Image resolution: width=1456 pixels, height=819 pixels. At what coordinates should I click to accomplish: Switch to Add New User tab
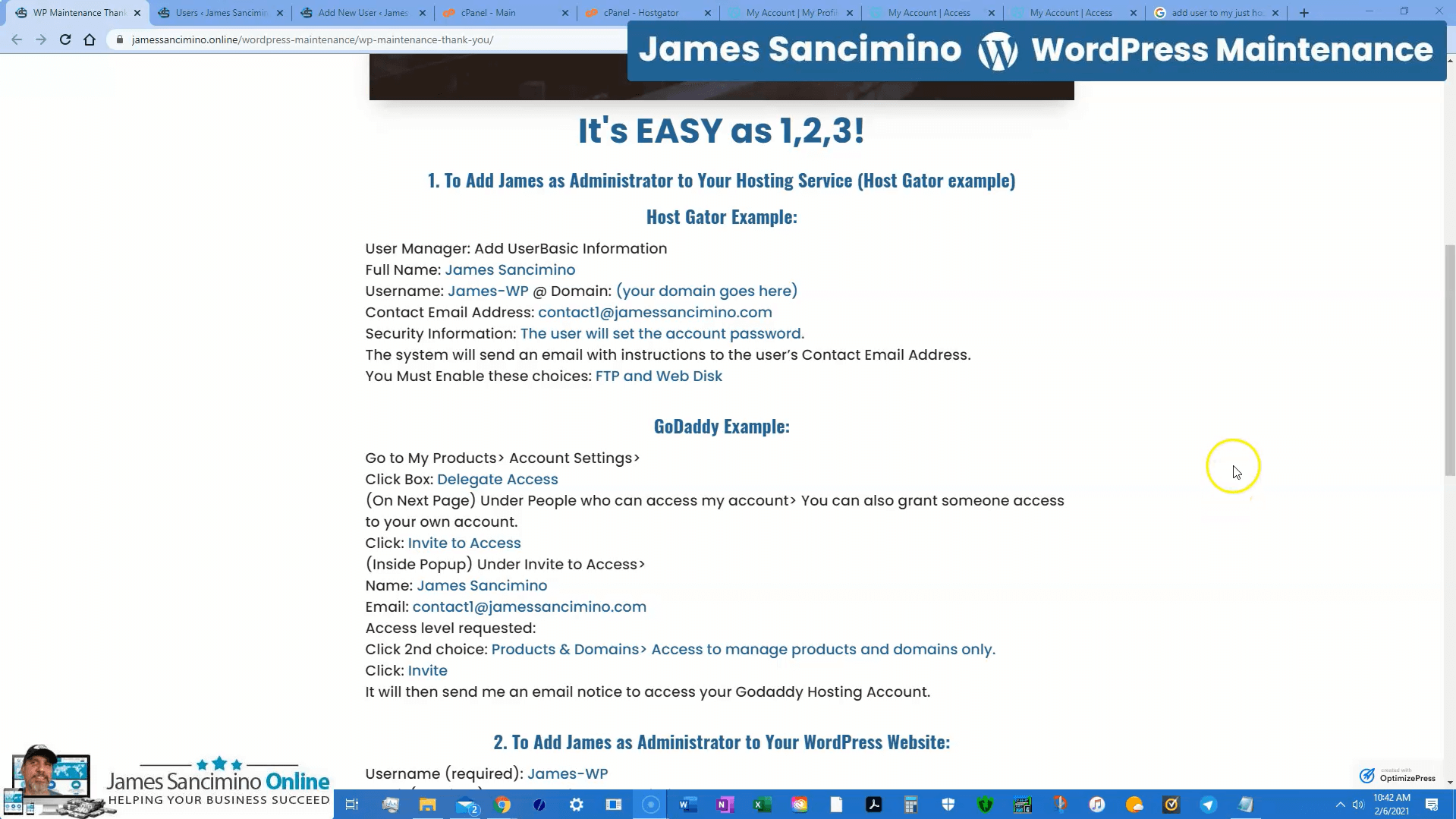(x=363, y=13)
